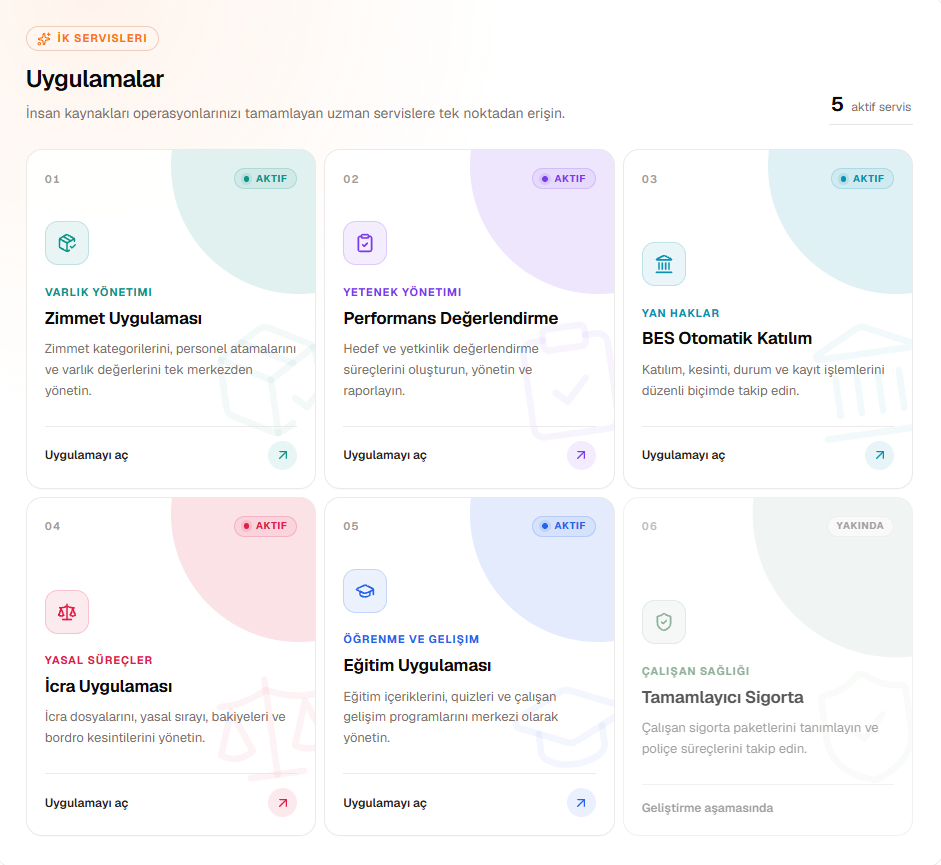
Task: Click the Zimmet Uygulaması box icon
Action: click(x=67, y=243)
